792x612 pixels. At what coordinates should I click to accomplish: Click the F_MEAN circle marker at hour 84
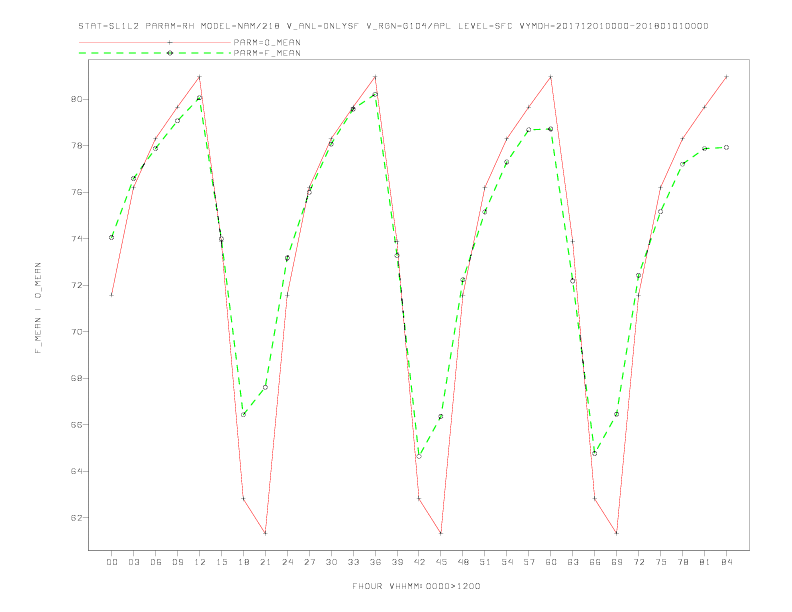click(x=726, y=147)
